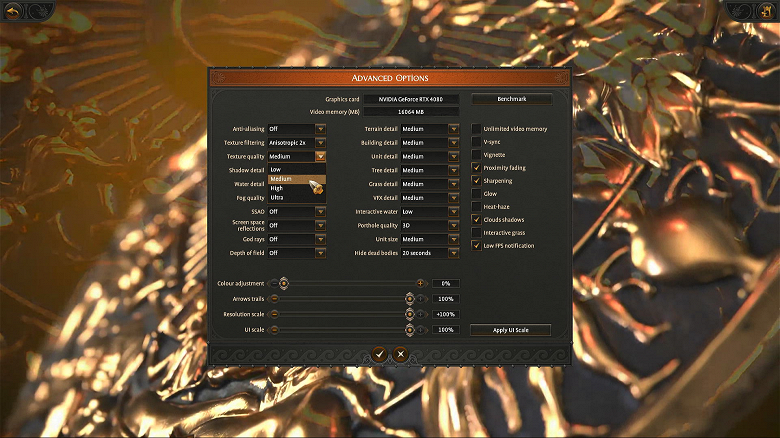The height and width of the screenshot is (438, 780).
Task: Run the Benchmark
Action: [x=511, y=99]
